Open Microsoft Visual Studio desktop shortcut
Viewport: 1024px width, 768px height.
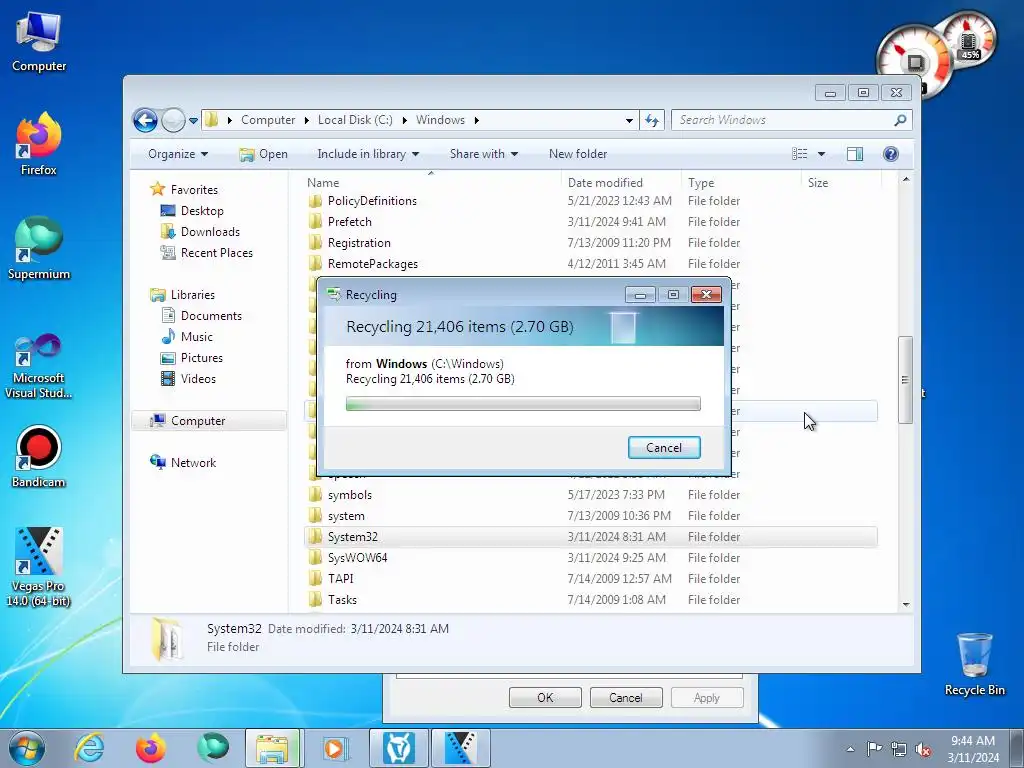(x=39, y=366)
